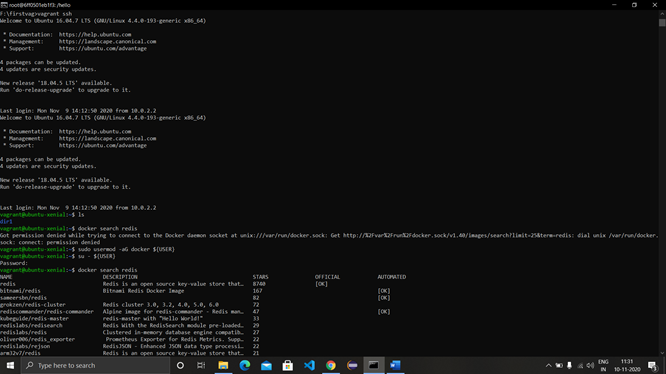This screenshot has height=374, width=666.
Task: Click 'rediscommander/redis-commander' result name
Action: coord(47,312)
